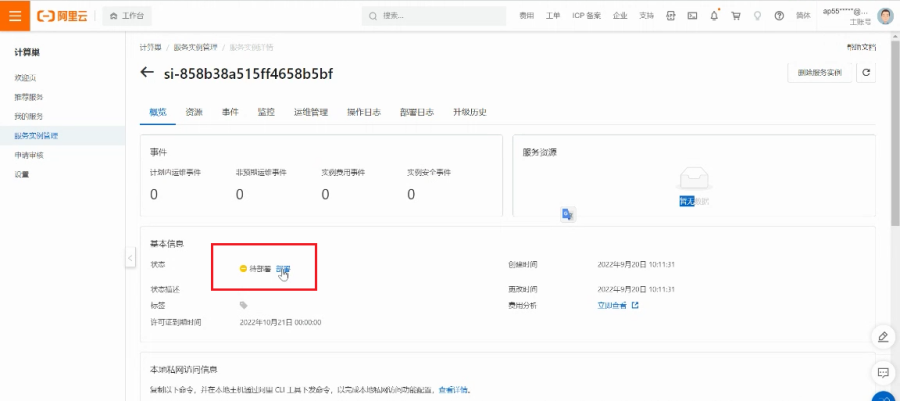This screenshot has height=401, width=900.
Task: Open the orange hamburger navigation menu
Action: (x=15, y=15)
